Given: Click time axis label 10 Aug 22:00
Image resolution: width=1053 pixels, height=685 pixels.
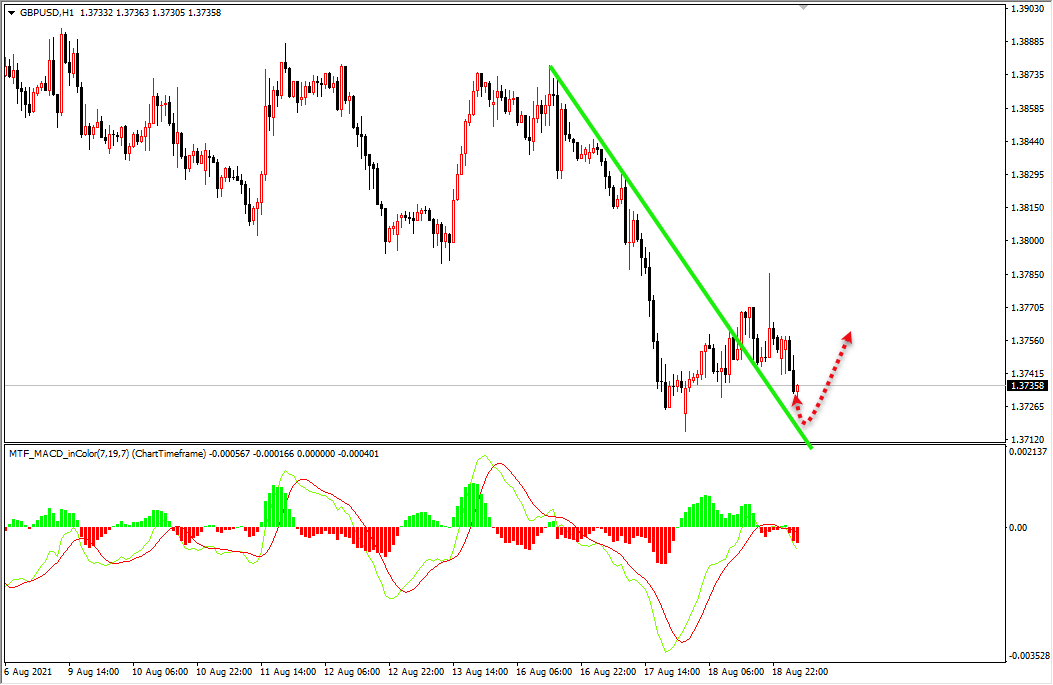Looking at the screenshot, I should (x=224, y=672).
